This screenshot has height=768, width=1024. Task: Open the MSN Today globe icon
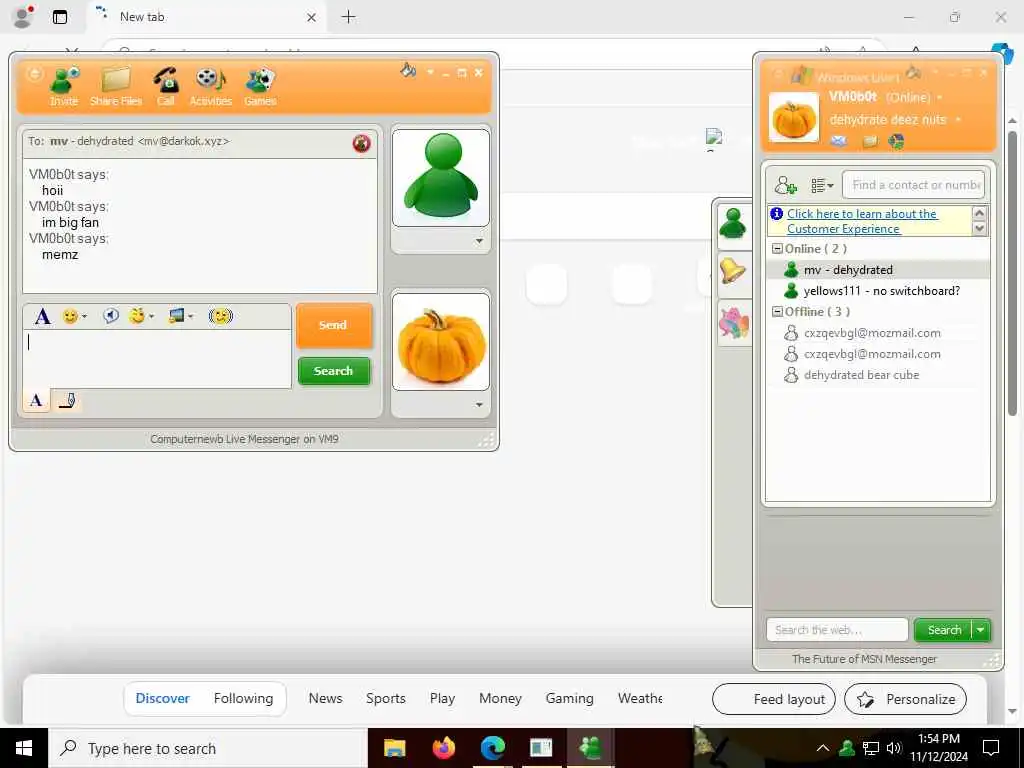[x=897, y=141]
